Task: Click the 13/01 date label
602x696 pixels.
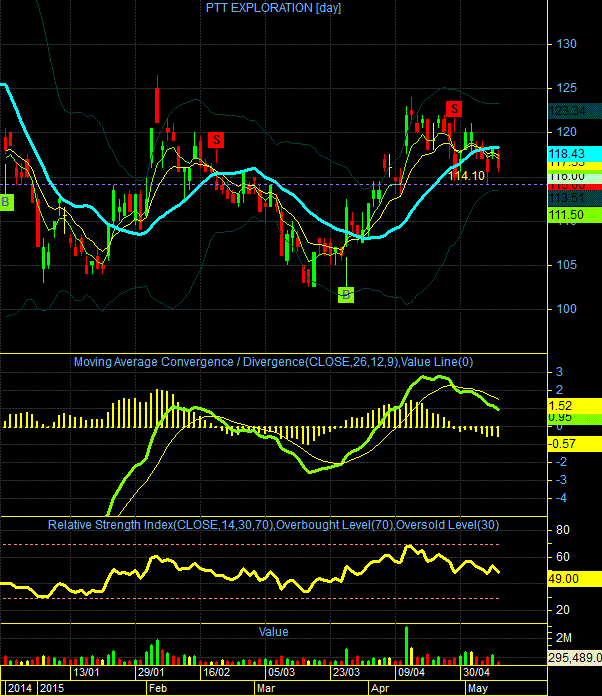Action: (86, 672)
